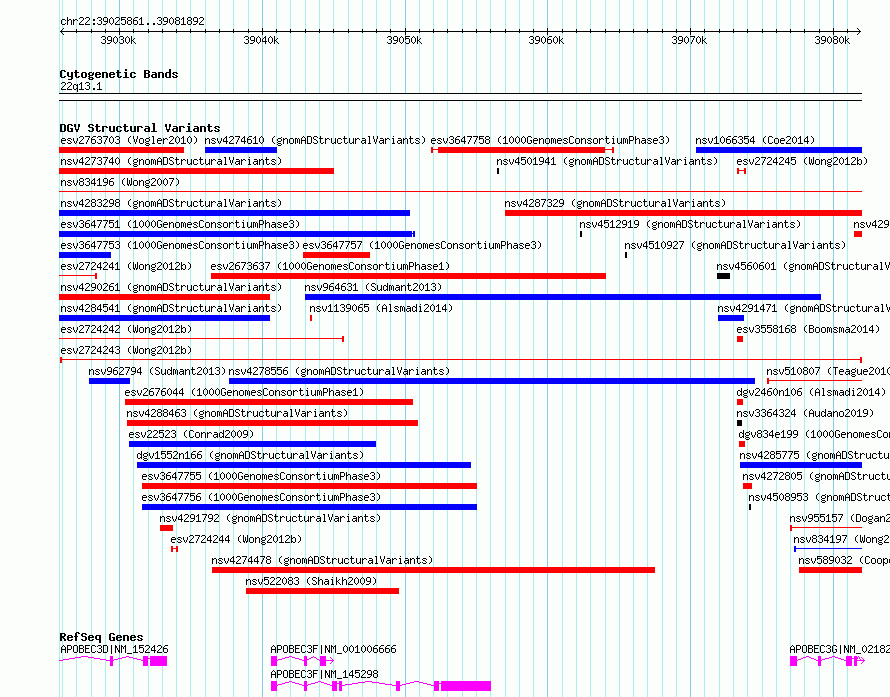The image size is (890, 697).
Task: Open esv2676044 1000GenomesPhase1 variant
Action: (244, 392)
